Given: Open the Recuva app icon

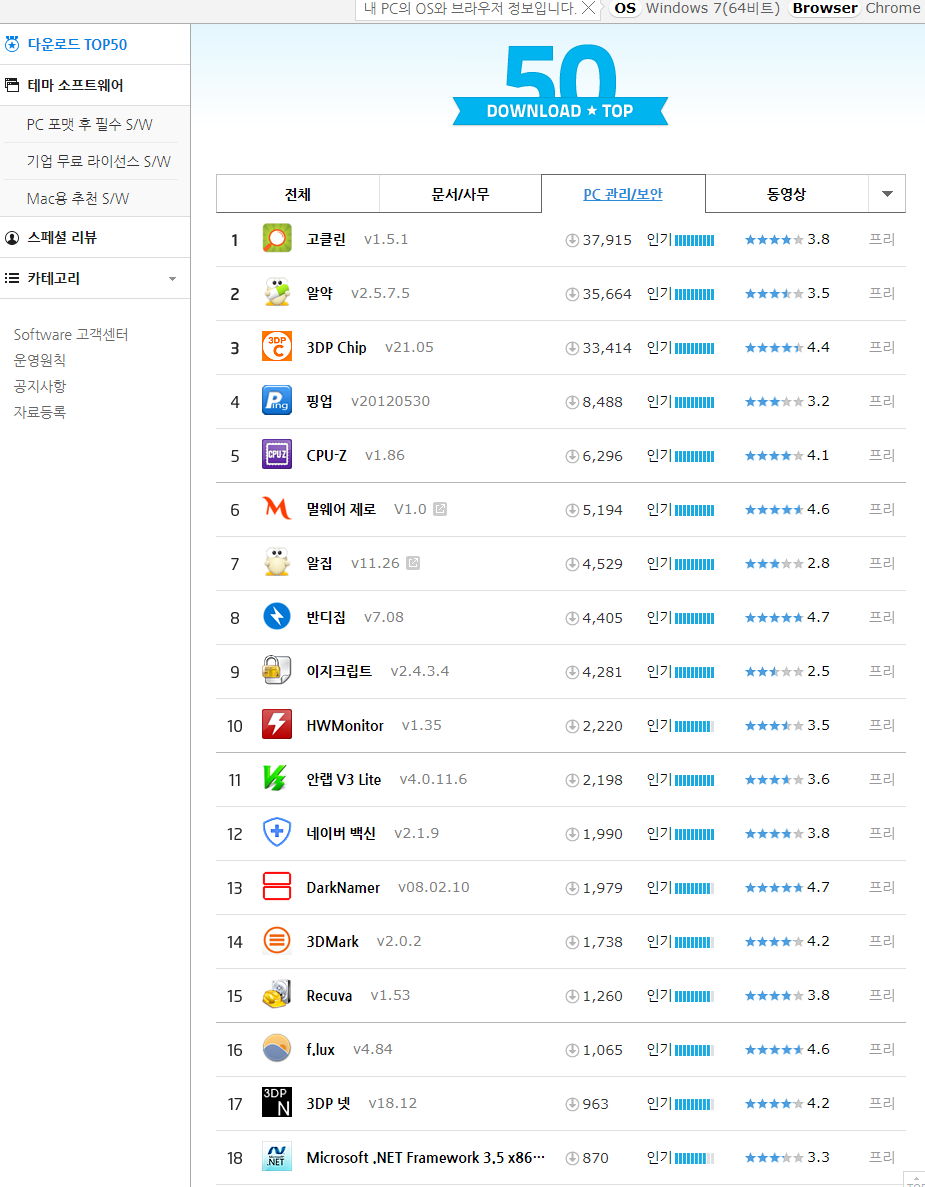Looking at the screenshot, I should click(x=277, y=995).
